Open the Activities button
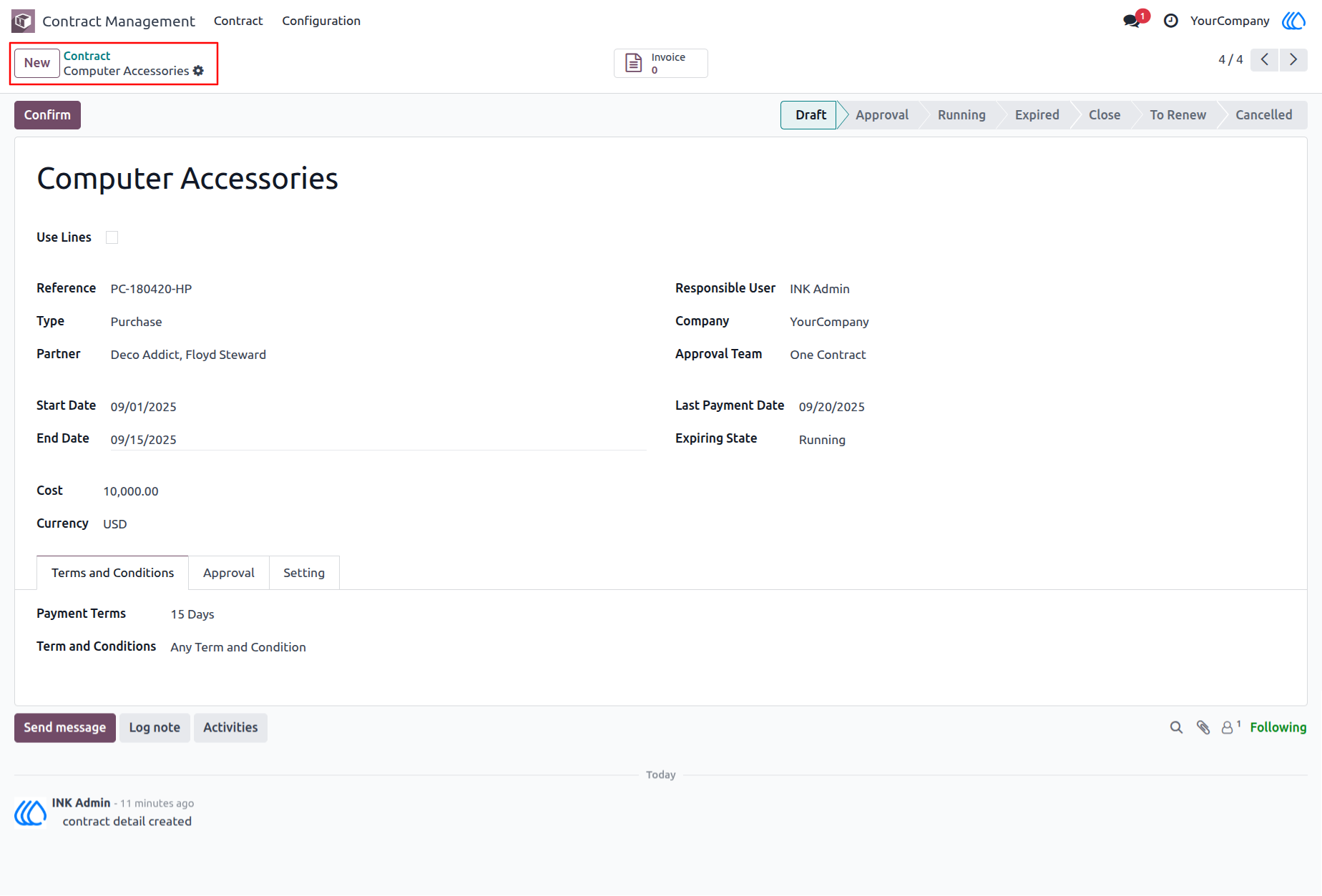Screen dimensions: 1322x896 click(230, 727)
